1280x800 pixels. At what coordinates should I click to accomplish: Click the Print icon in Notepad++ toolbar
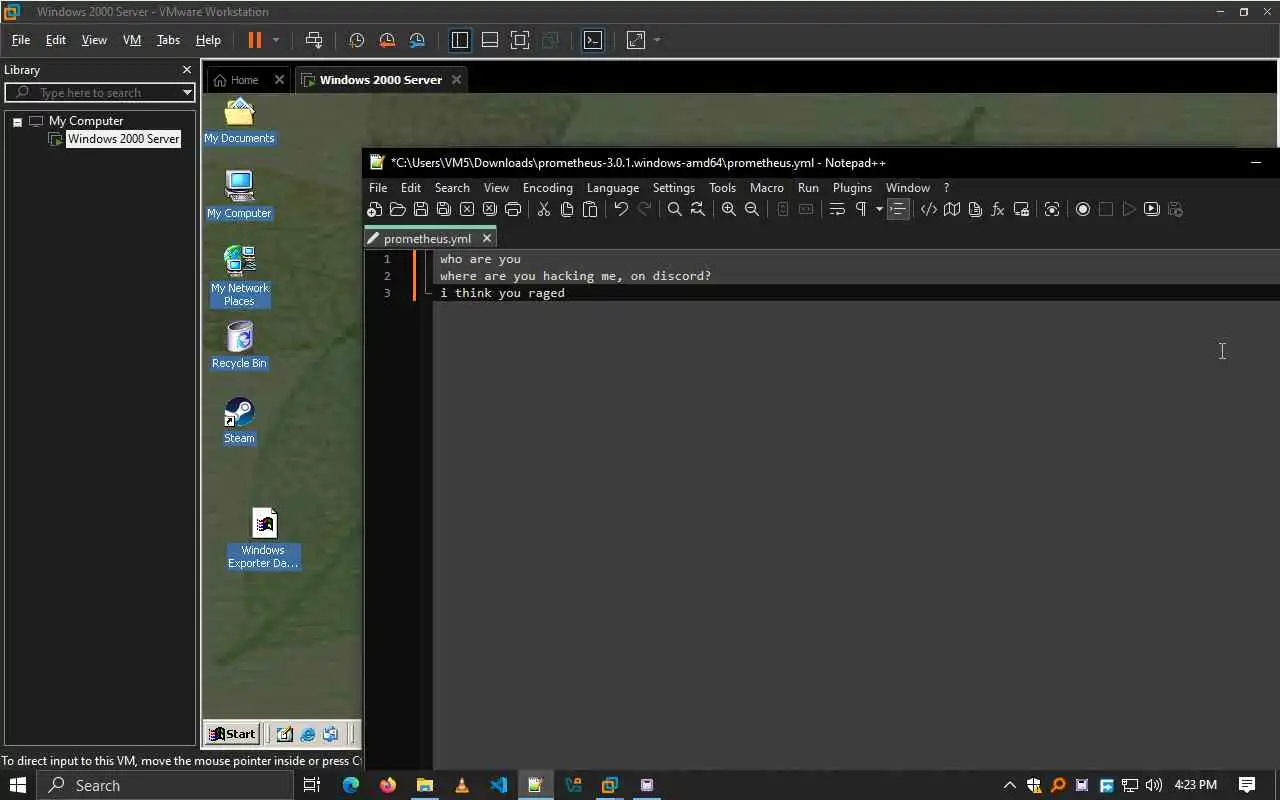513,209
